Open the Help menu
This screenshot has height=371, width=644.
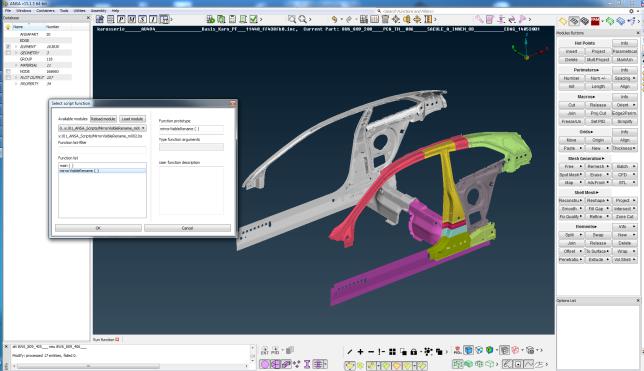[115, 11]
